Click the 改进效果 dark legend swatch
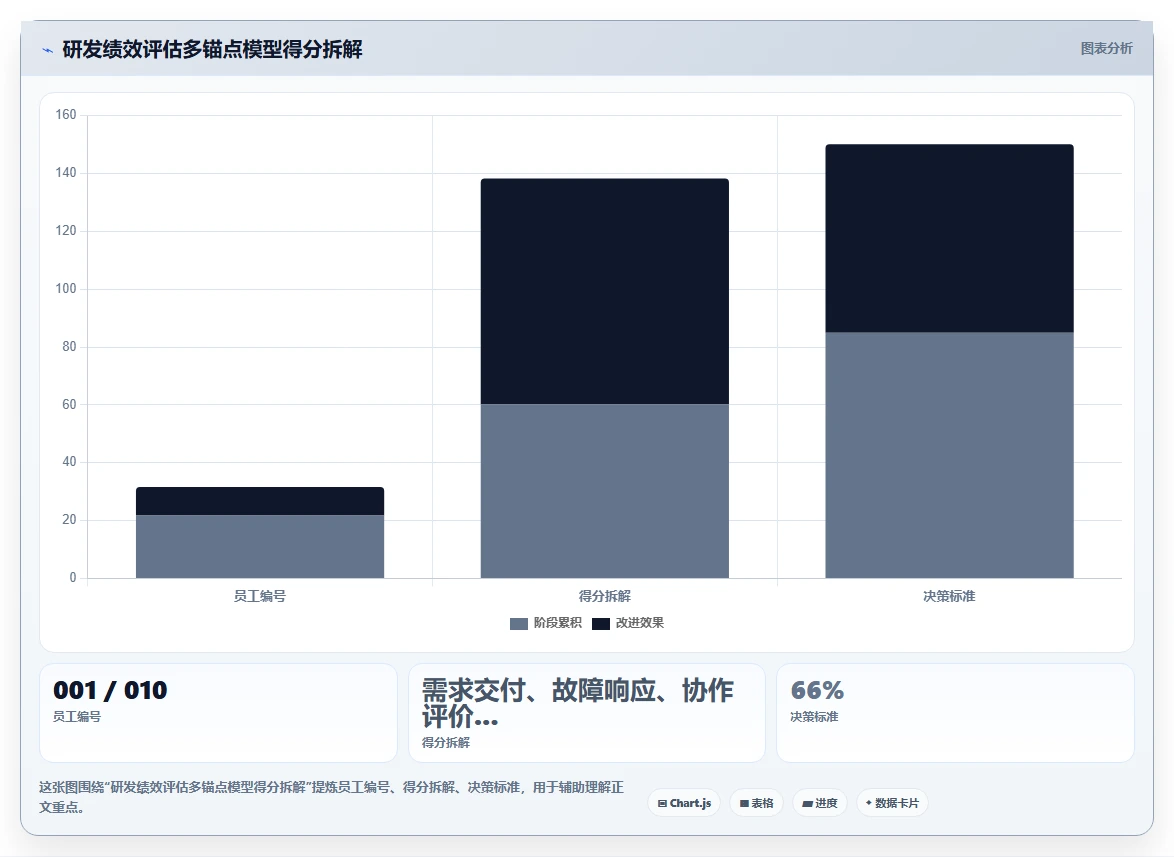Viewport: 1174px width, 857px height. point(600,623)
